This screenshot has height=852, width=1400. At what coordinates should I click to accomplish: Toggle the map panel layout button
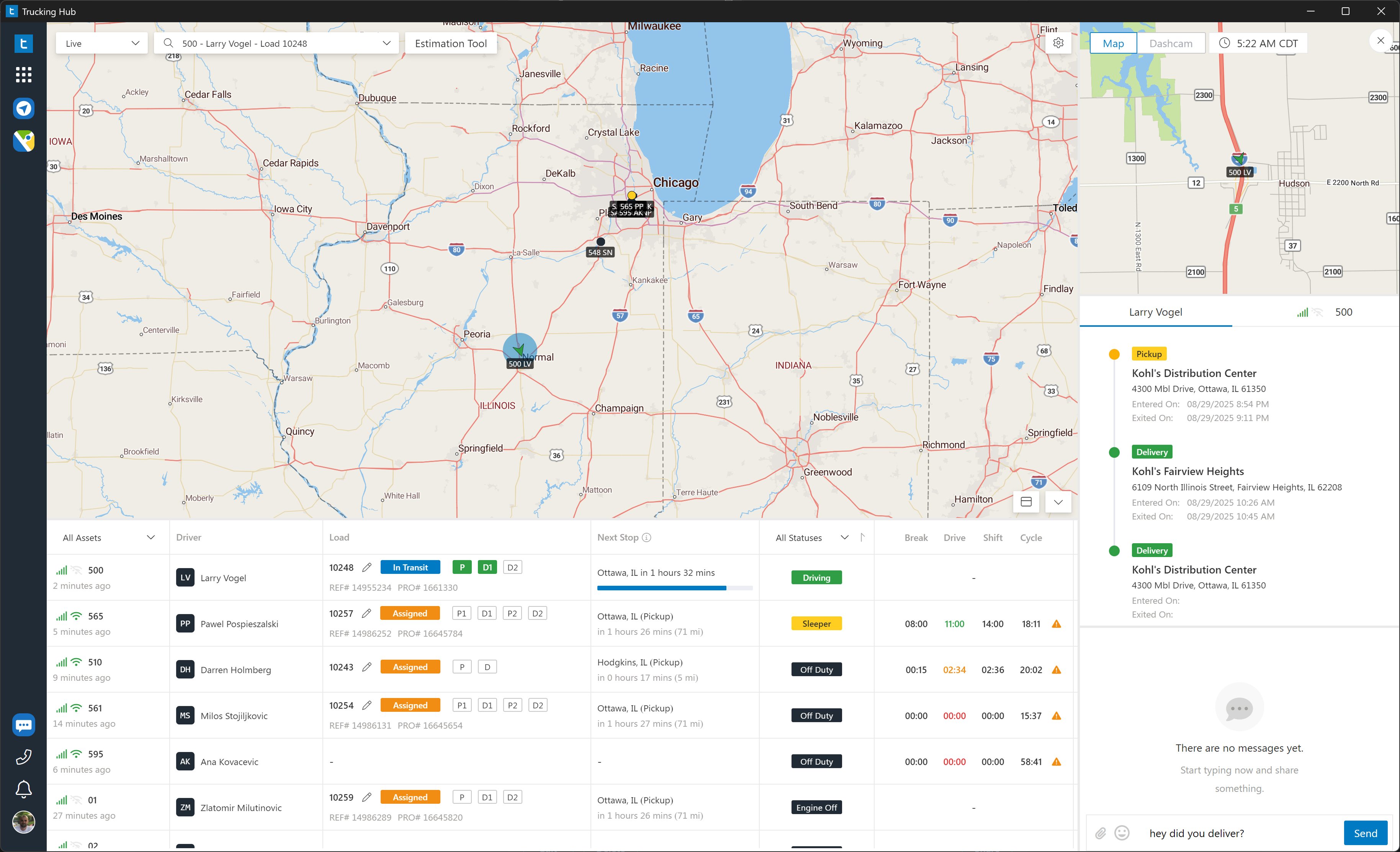(x=1026, y=502)
